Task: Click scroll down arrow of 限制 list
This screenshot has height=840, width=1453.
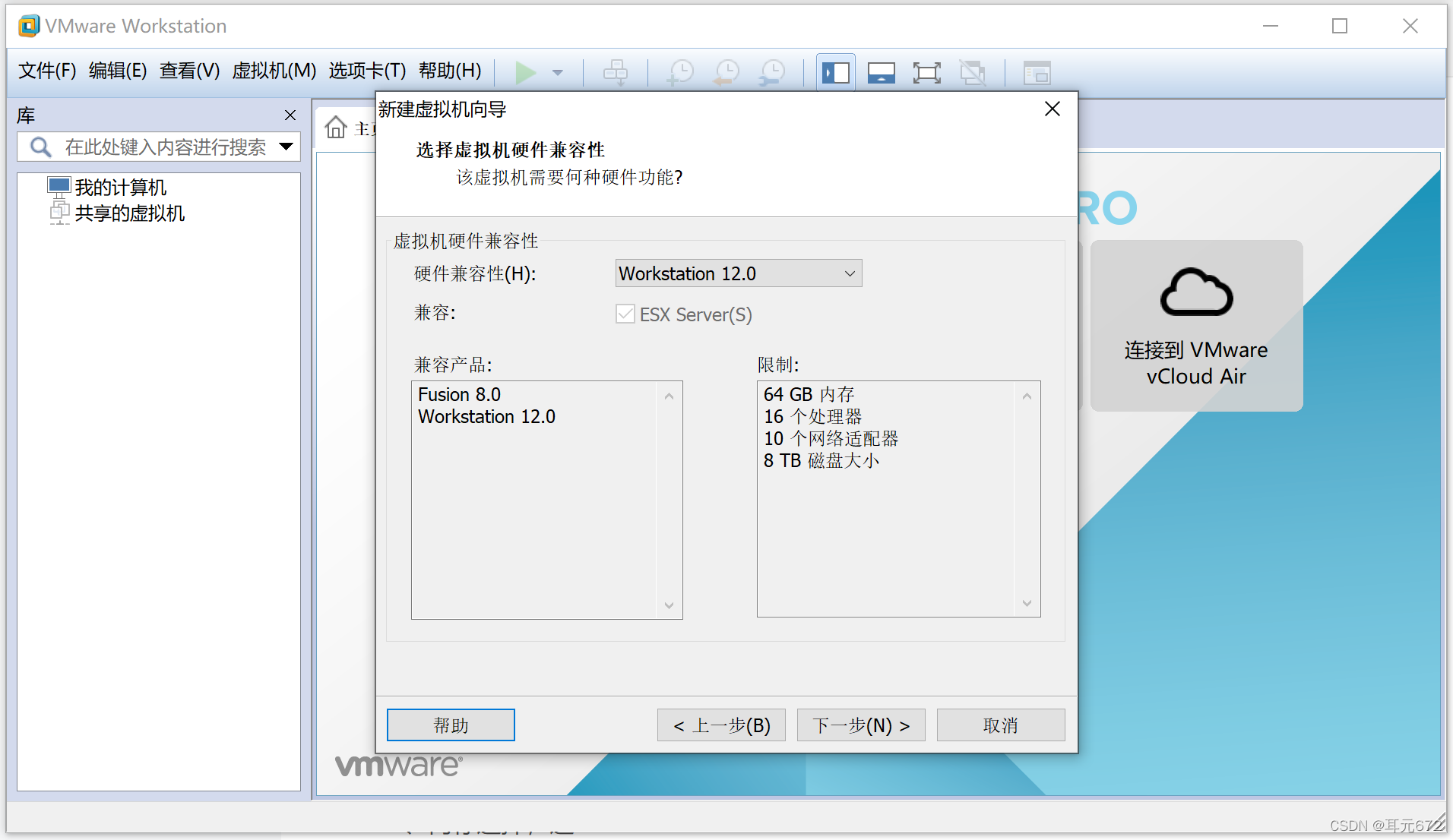Action: click(x=1027, y=603)
